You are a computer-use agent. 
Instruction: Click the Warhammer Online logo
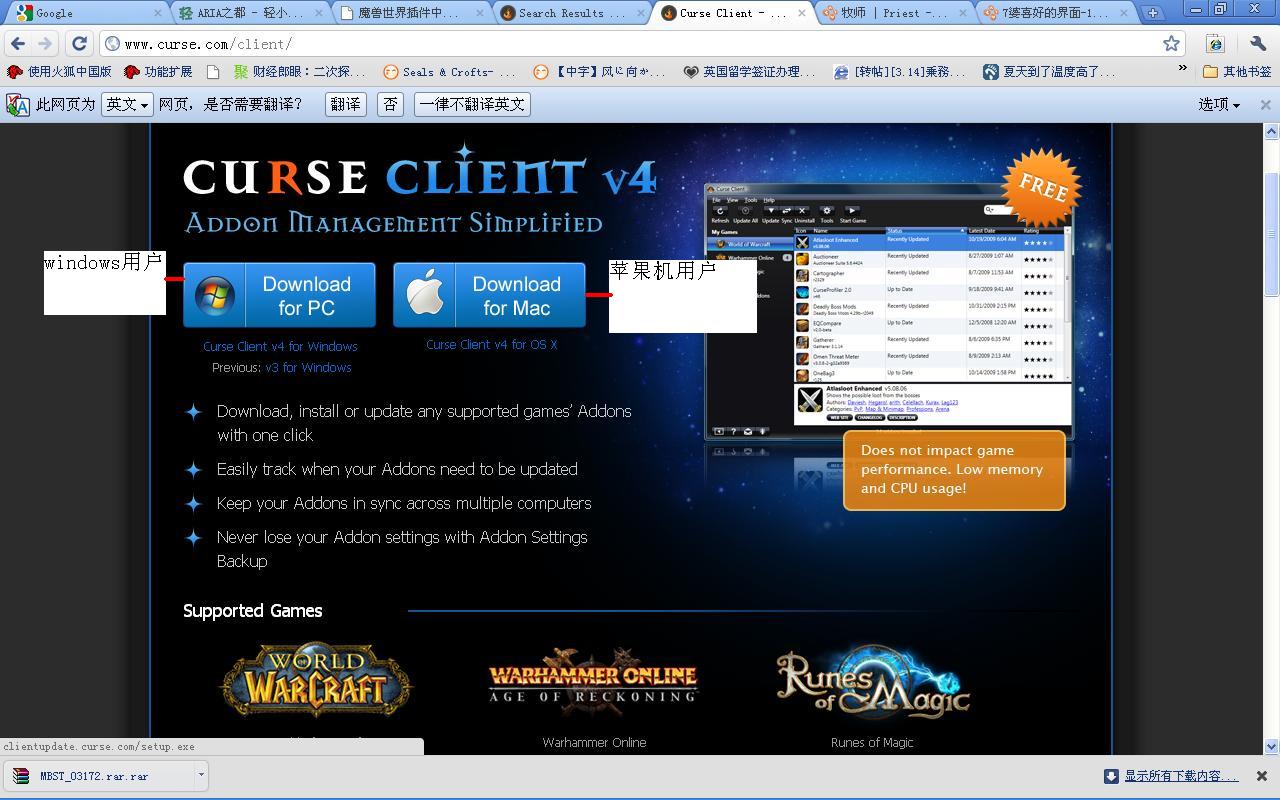click(x=594, y=682)
